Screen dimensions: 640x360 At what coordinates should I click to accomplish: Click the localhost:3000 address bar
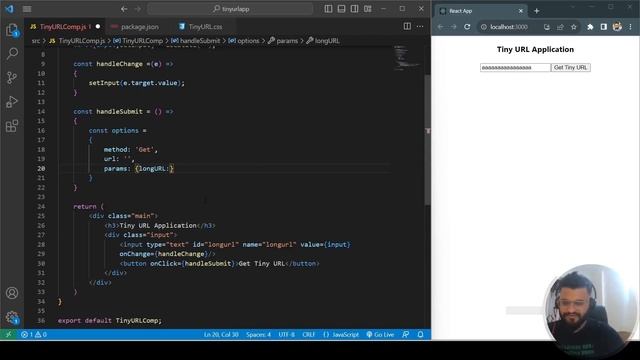pyautogui.click(x=509, y=27)
